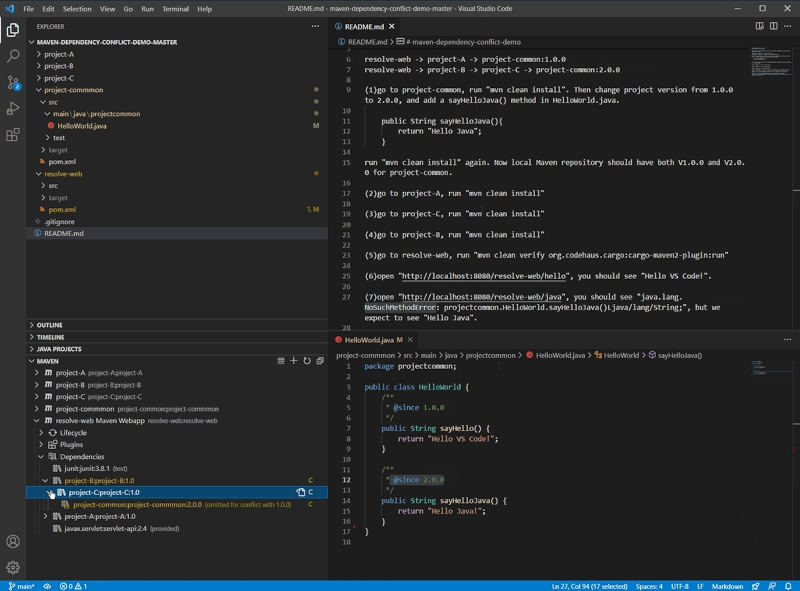Open the Selection menu

click(77, 9)
